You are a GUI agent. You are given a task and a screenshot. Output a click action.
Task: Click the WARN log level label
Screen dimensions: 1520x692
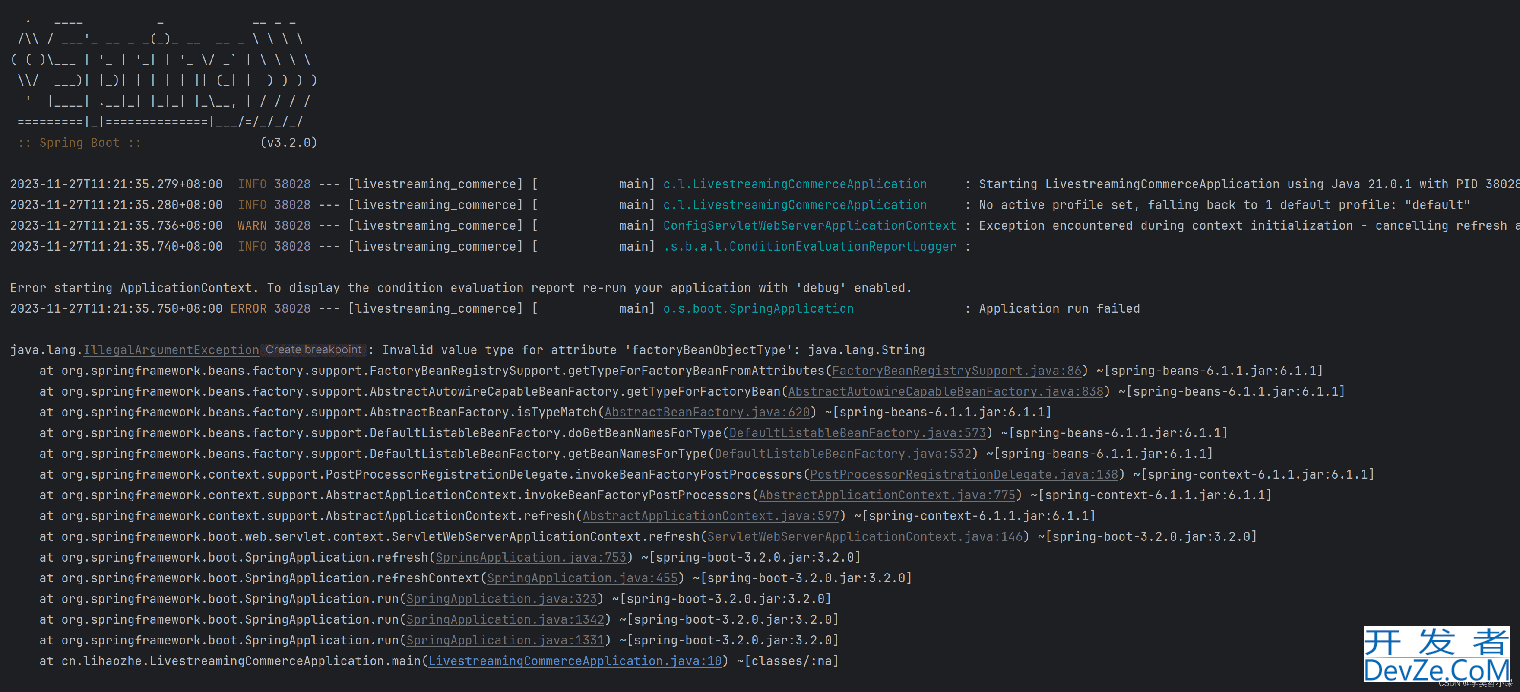(252, 226)
